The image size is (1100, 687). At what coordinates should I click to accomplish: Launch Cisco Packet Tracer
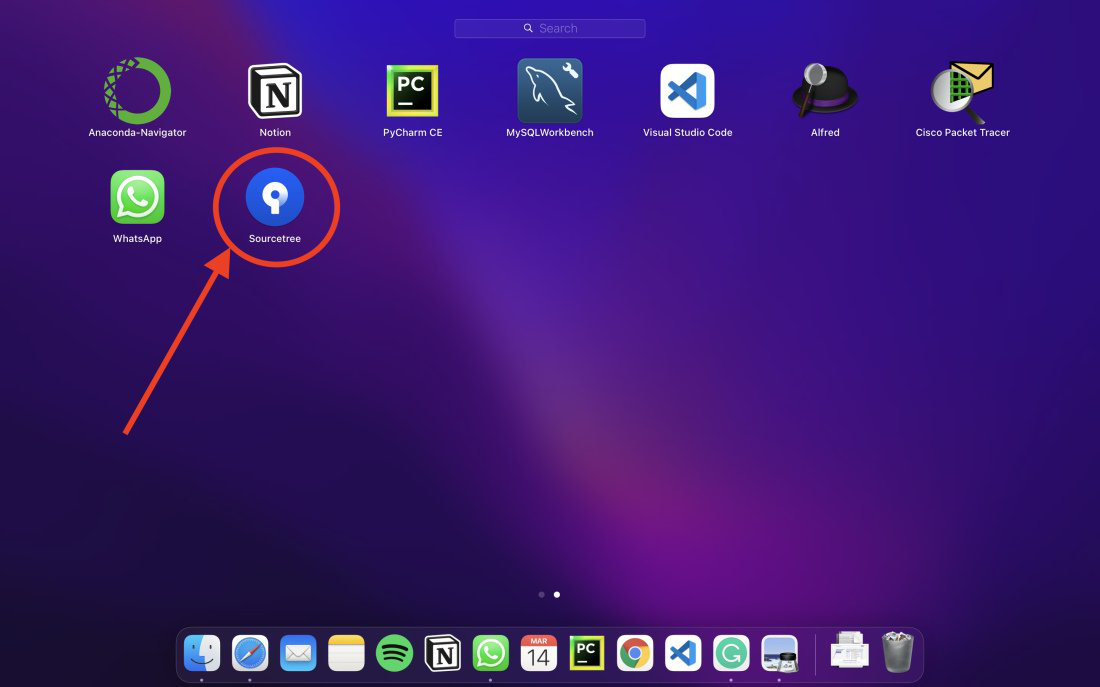962,91
